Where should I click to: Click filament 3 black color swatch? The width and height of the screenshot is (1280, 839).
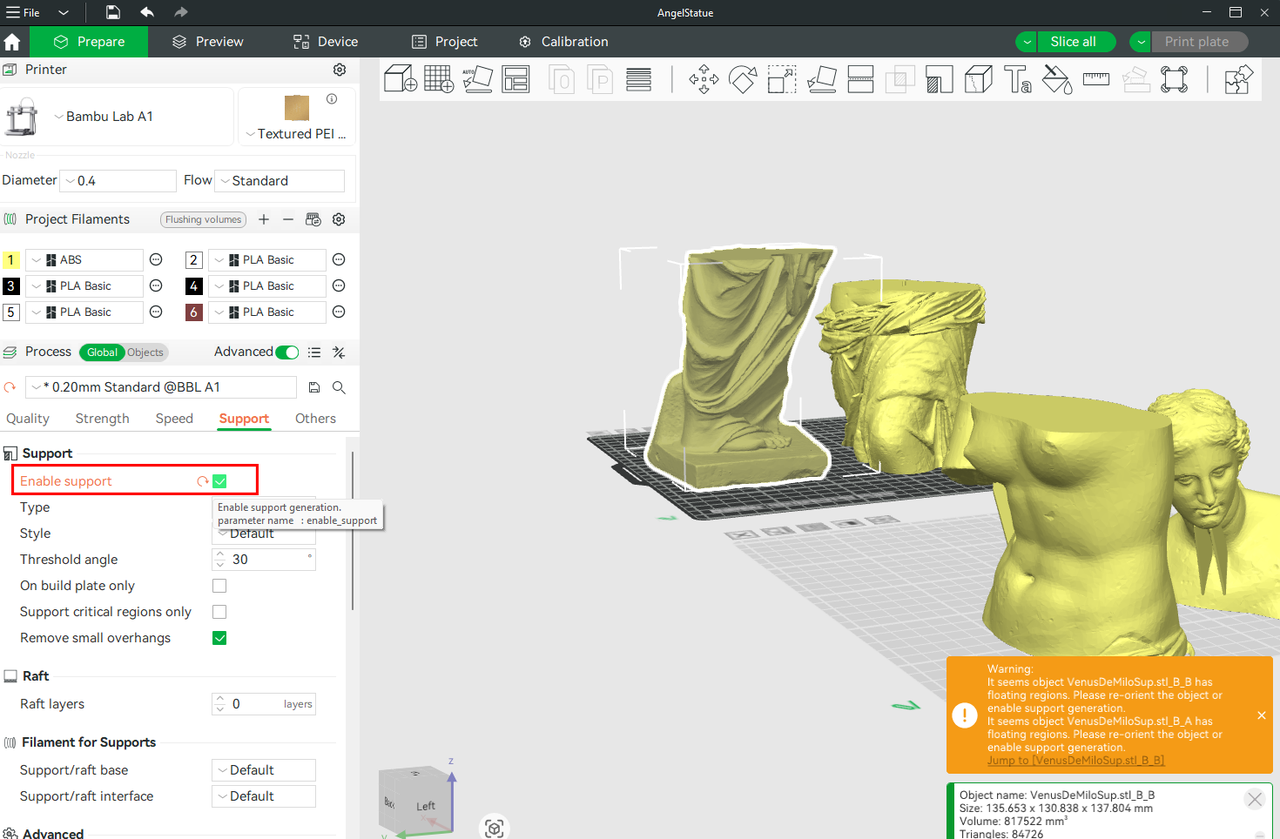pyautogui.click(x=12, y=286)
